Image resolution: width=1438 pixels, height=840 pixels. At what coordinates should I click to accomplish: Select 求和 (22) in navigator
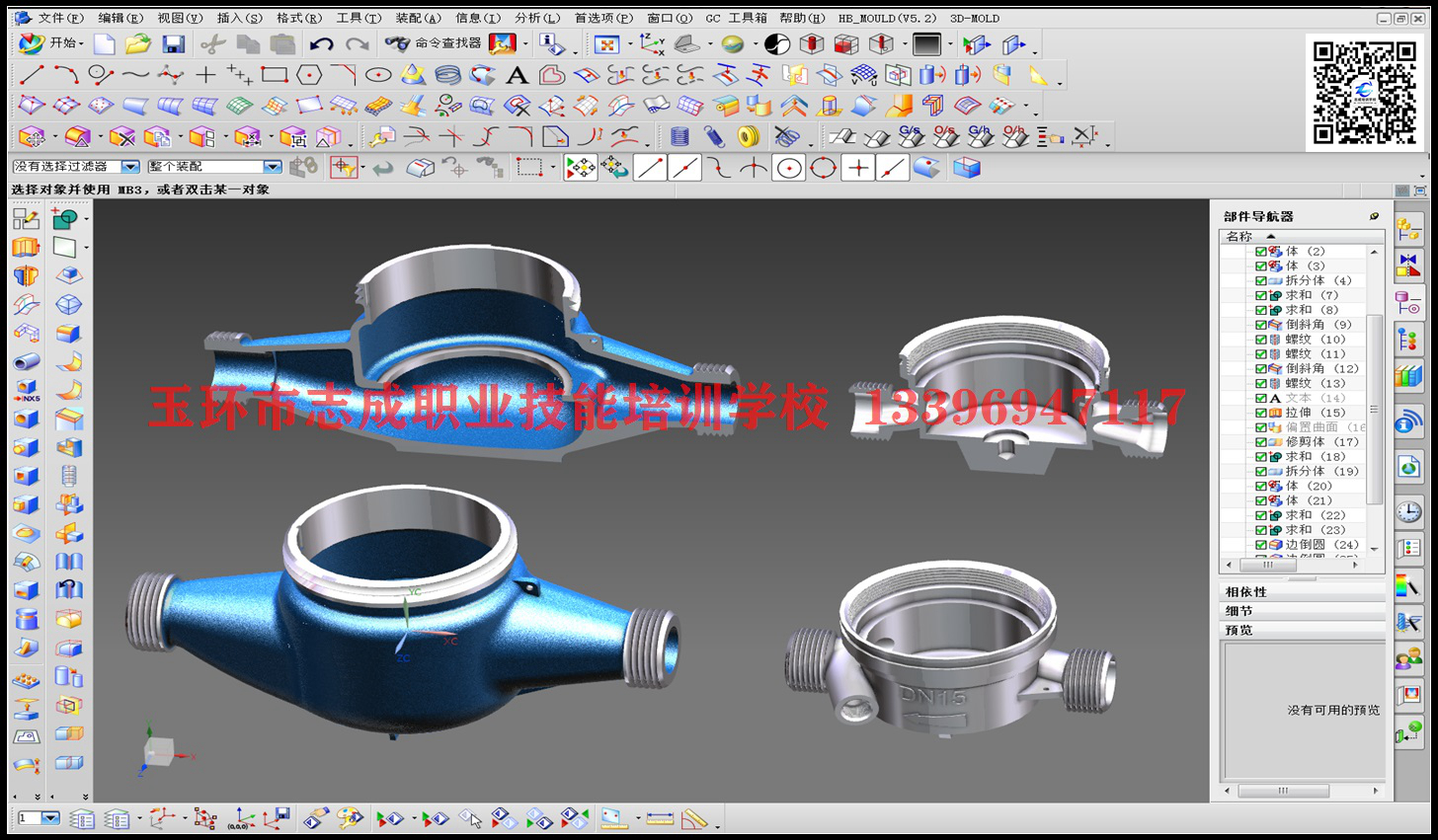pos(1315,515)
